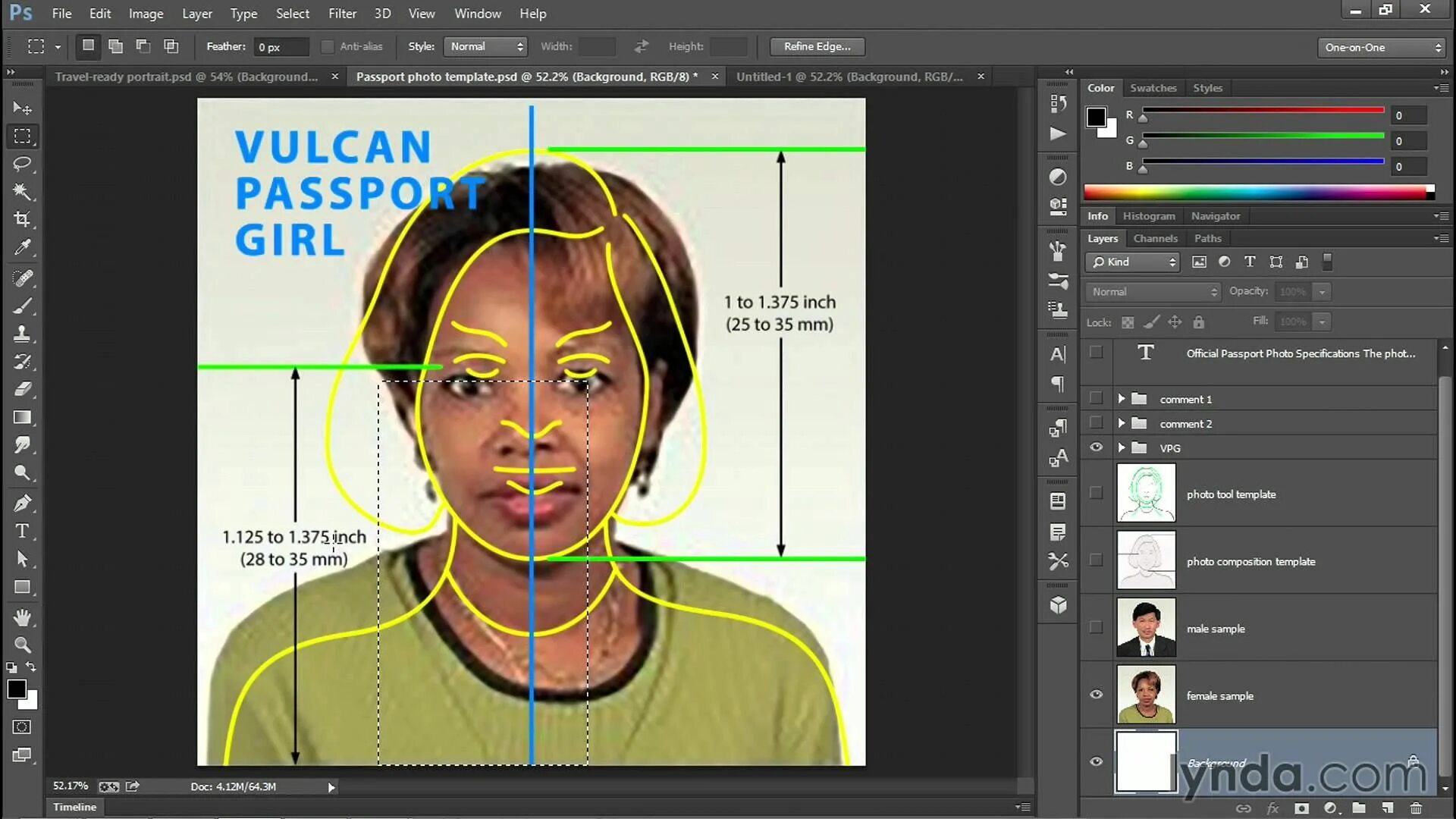Click the Delete layer trash icon
This screenshot has height=819, width=1456.
pyautogui.click(x=1415, y=808)
